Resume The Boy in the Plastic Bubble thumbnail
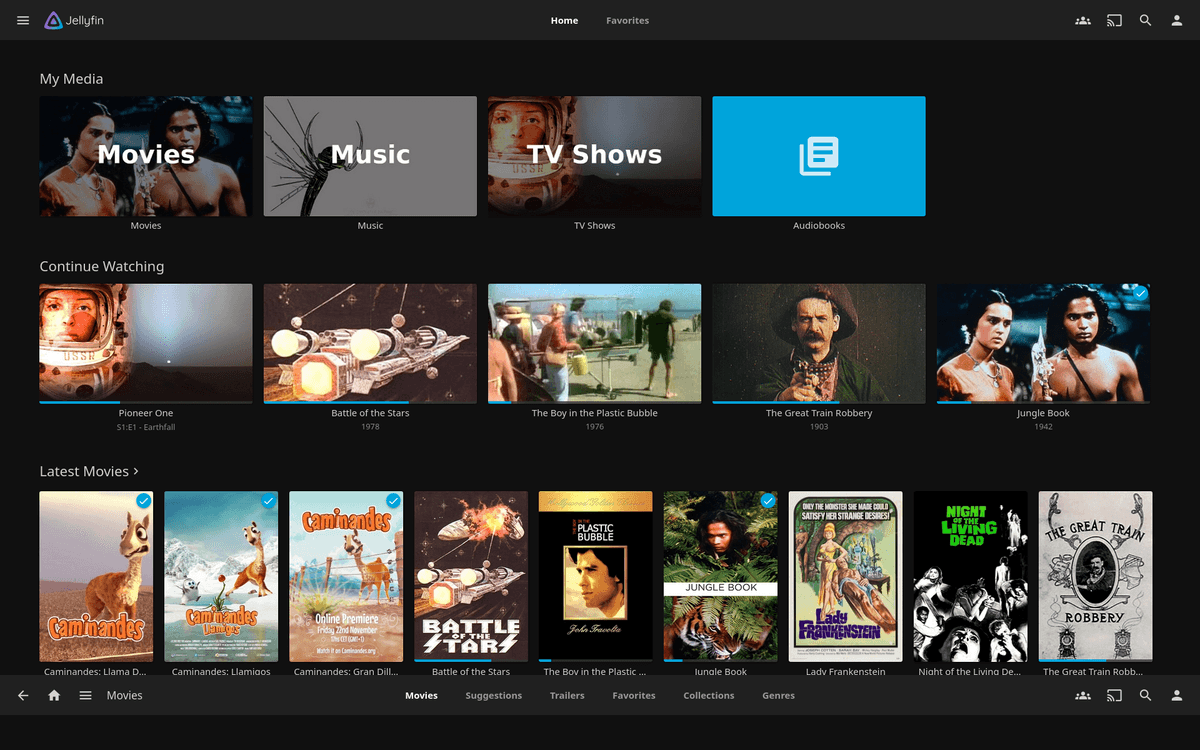 tap(595, 342)
